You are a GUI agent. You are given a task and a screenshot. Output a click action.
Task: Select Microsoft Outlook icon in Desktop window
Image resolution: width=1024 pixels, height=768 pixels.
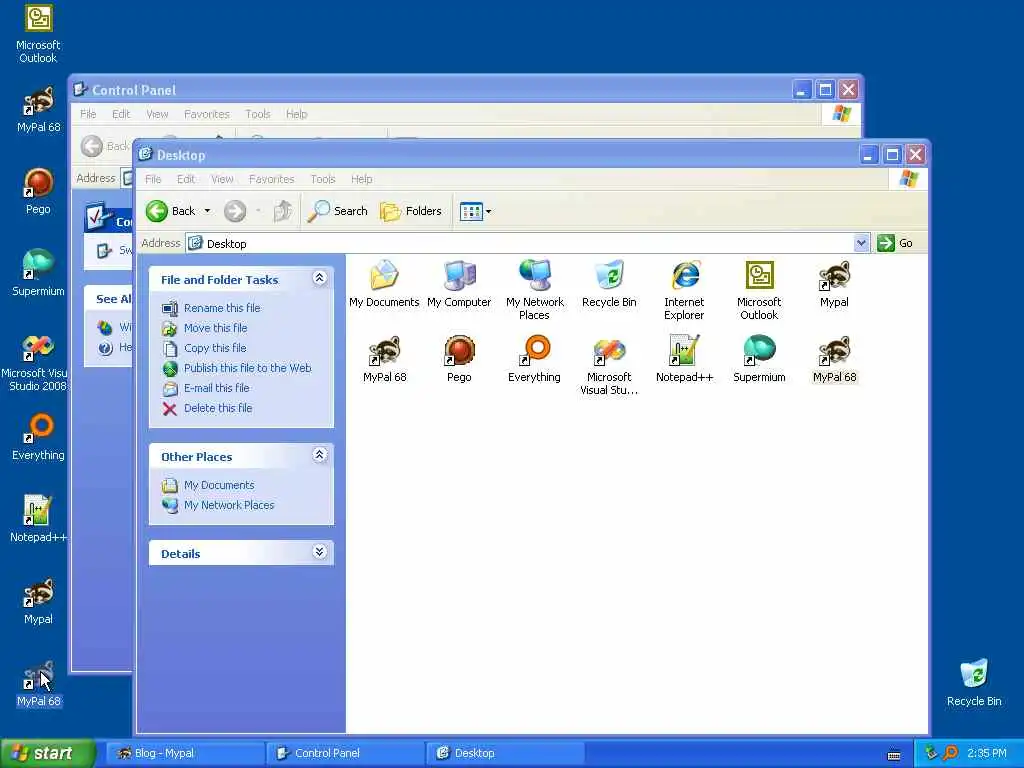759,289
